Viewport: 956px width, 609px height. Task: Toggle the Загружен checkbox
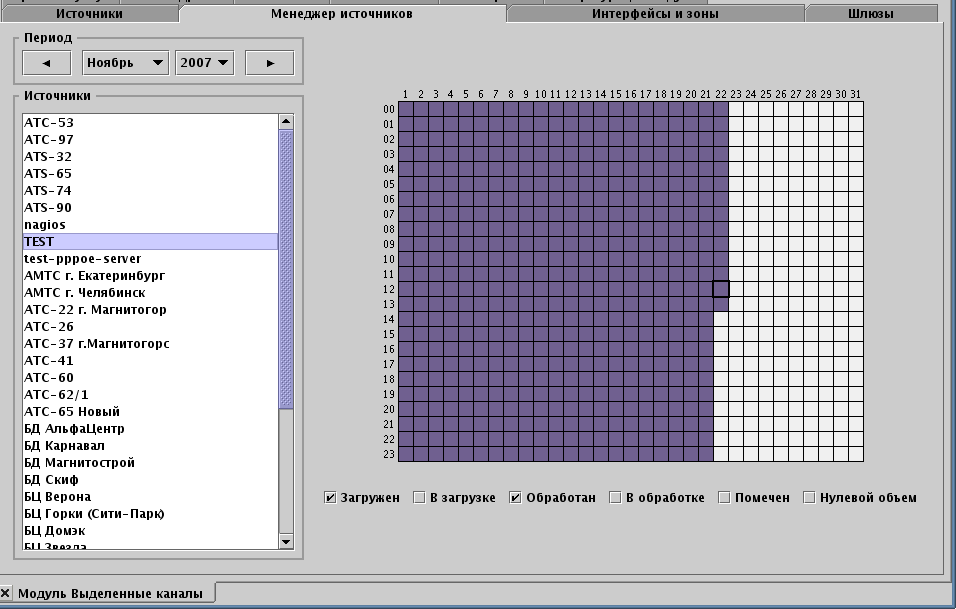point(331,498)
